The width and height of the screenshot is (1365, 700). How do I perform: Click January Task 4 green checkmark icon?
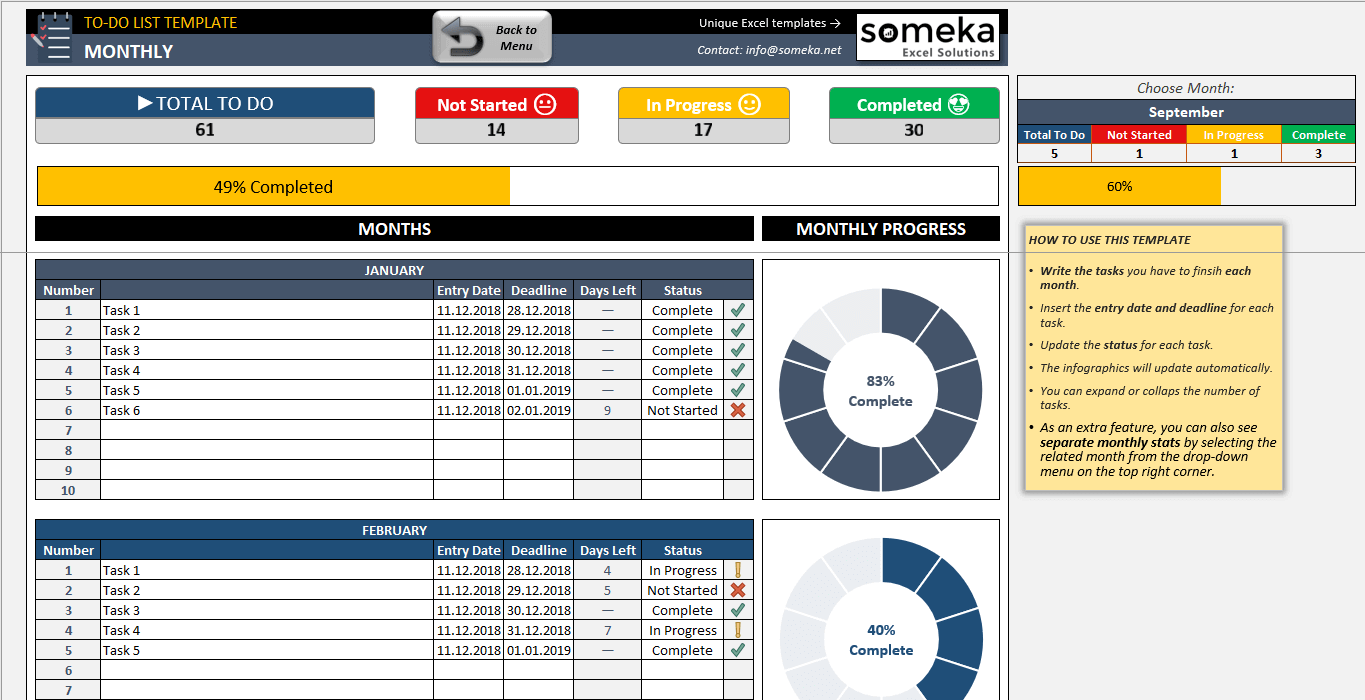738,370
